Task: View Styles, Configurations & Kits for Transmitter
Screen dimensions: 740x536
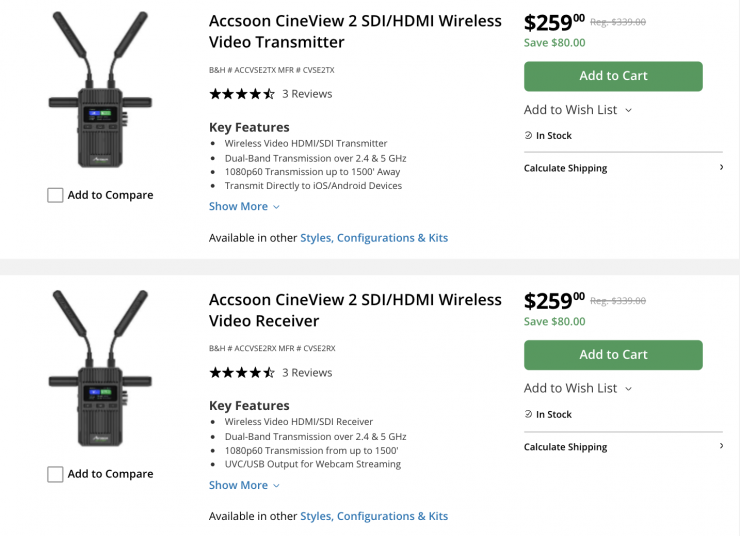Action: [374, 238]
